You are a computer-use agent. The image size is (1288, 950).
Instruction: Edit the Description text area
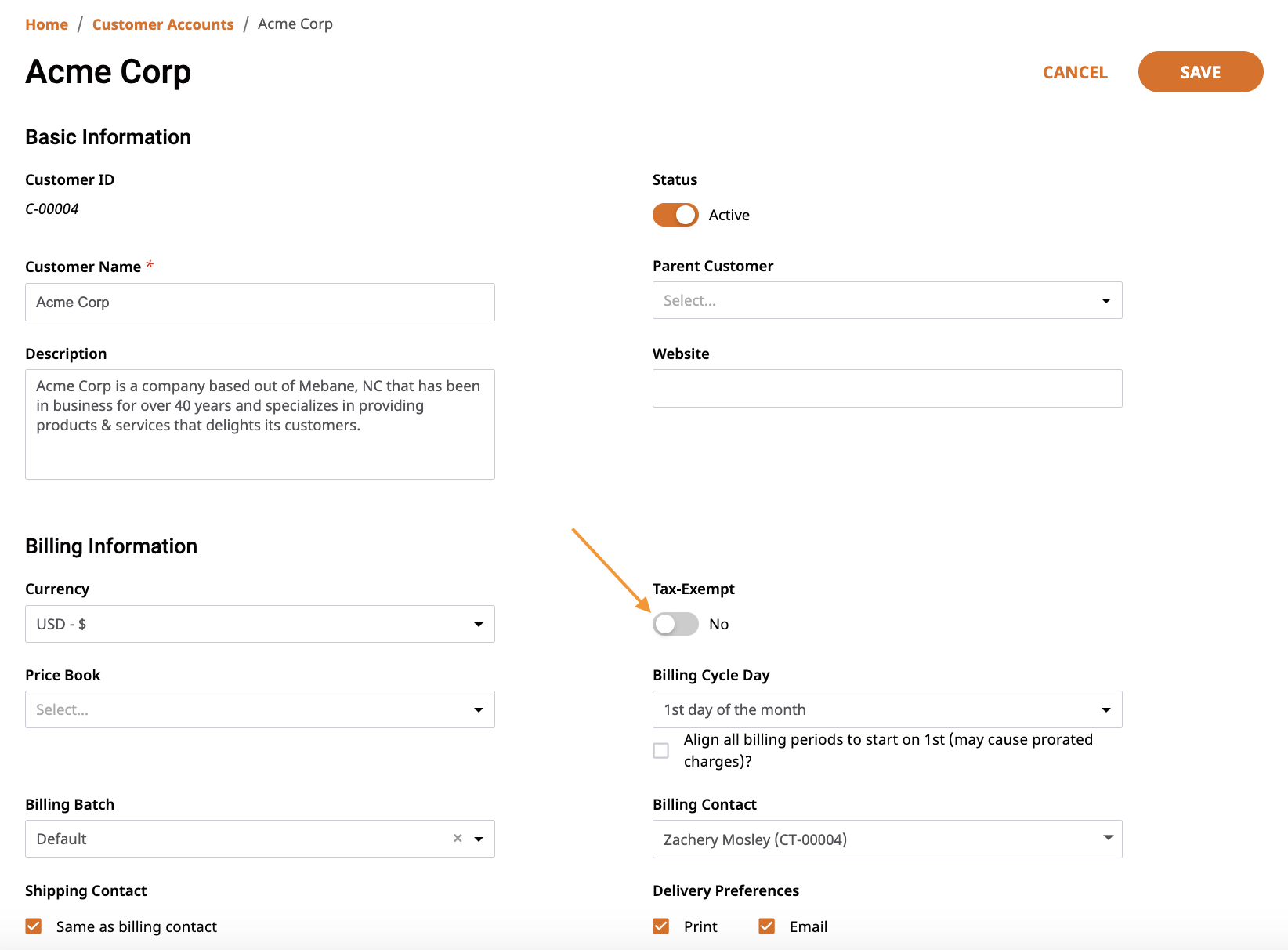coord(260,424)
